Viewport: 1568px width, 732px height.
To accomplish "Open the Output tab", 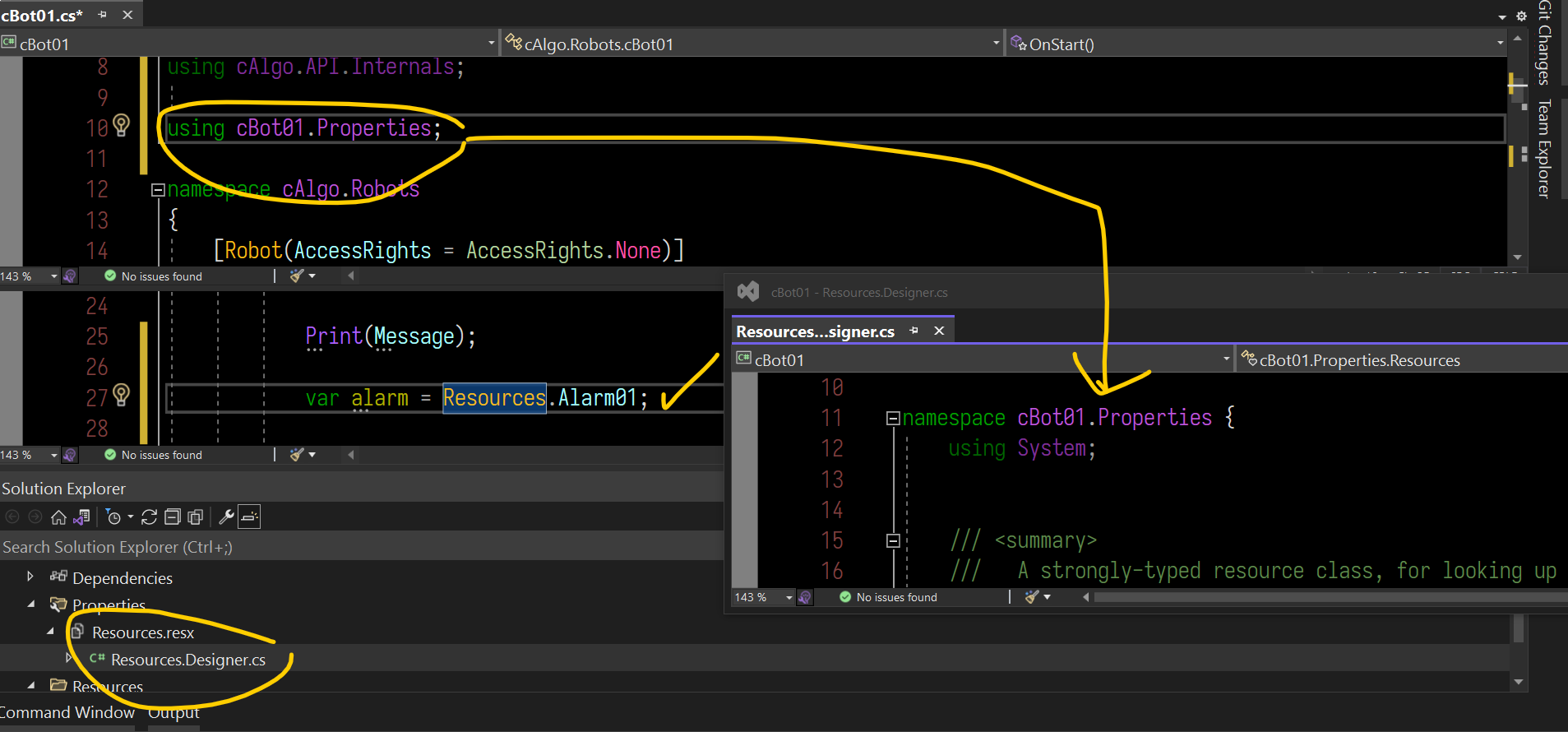I will point(173,712).
